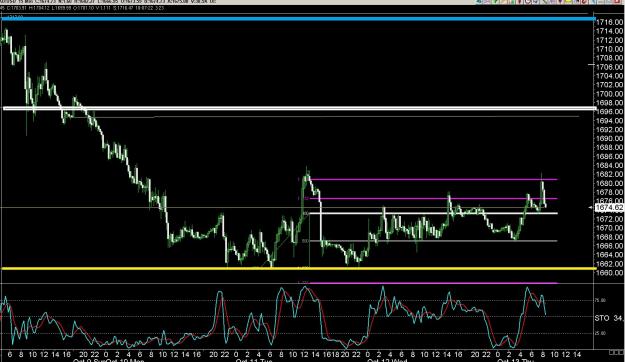Click the 1716.00 price axis label
Screen dimensions: 625x362
pyautogui.click(x=609, y=22)
